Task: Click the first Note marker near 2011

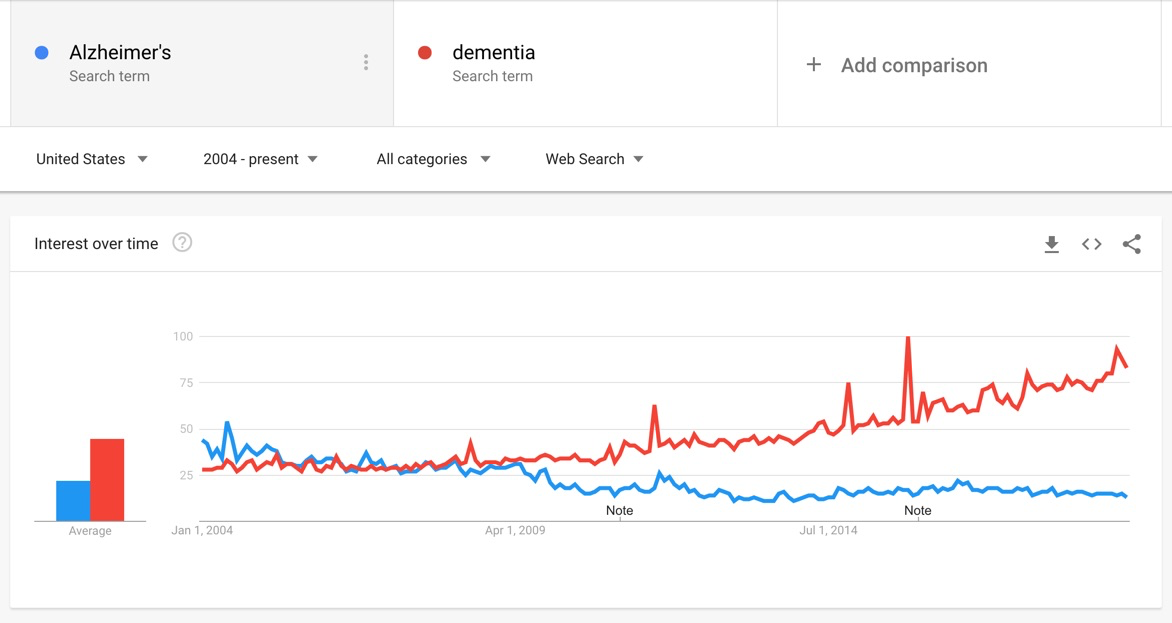Action: [620, 510]
